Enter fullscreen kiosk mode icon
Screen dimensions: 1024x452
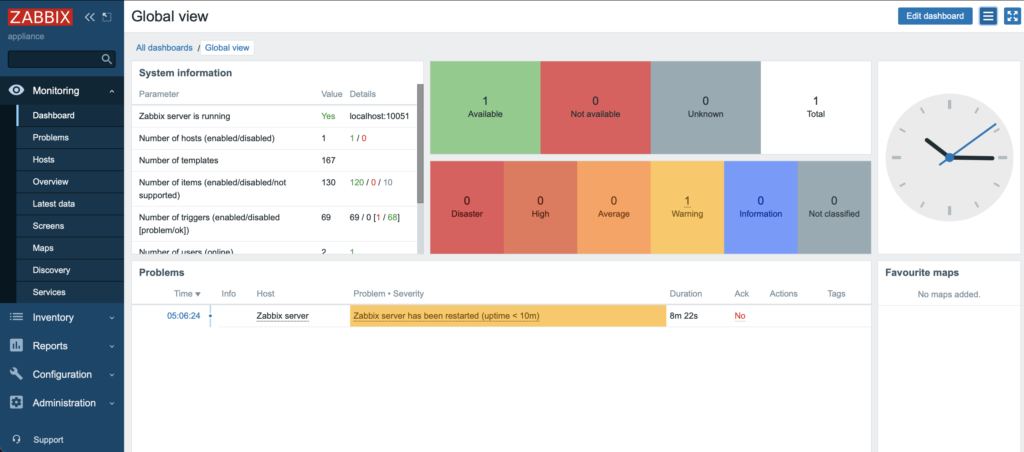pyautogui.click(x=1011, y=16)
